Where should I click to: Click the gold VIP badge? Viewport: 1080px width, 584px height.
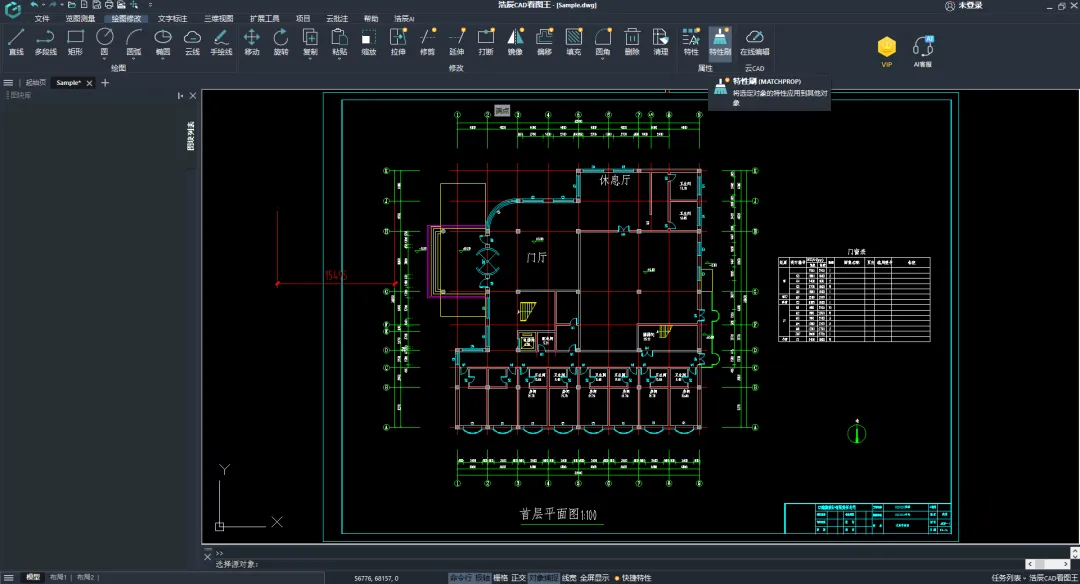coord(886,48)
